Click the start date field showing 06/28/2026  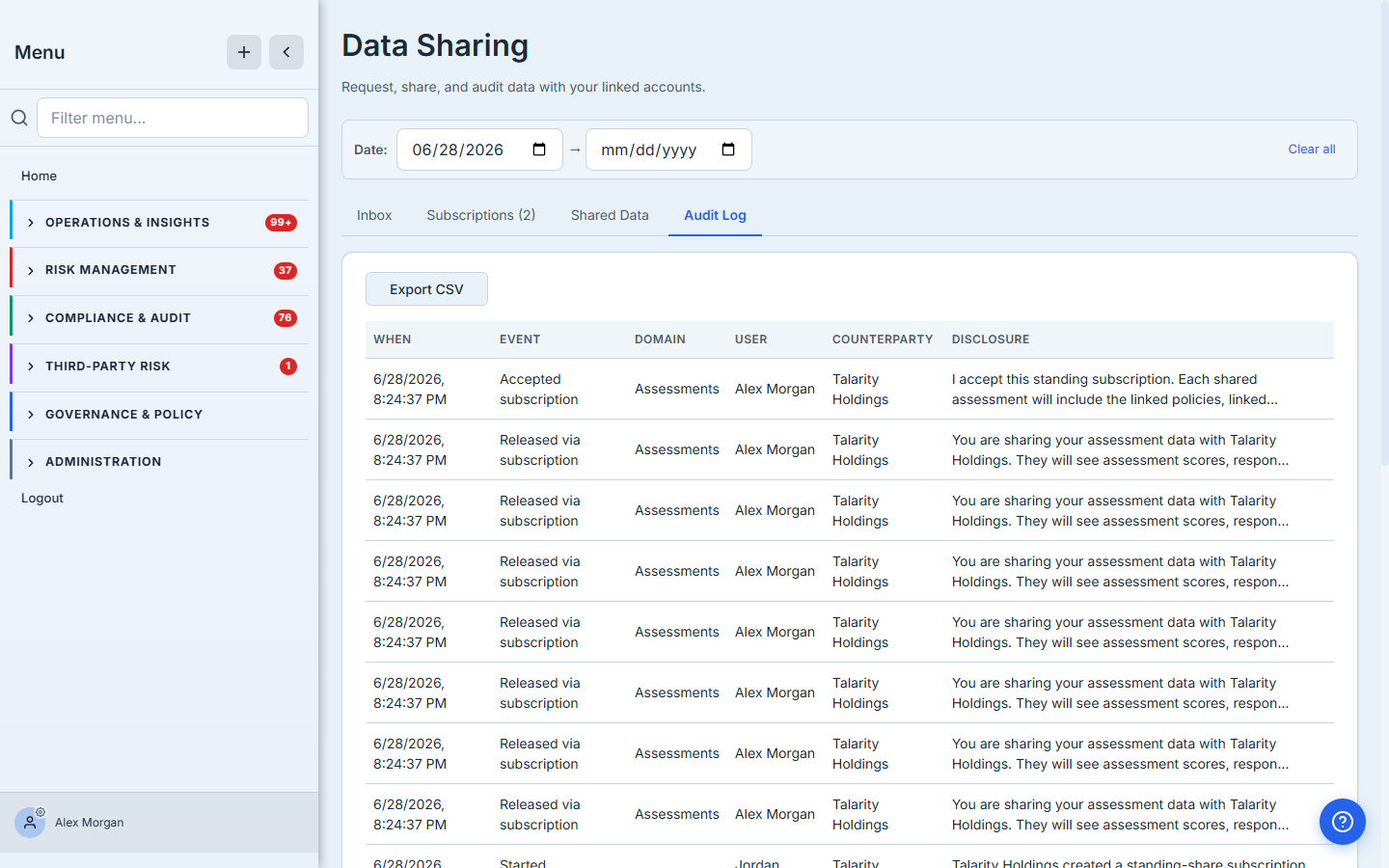pos(479,149)
